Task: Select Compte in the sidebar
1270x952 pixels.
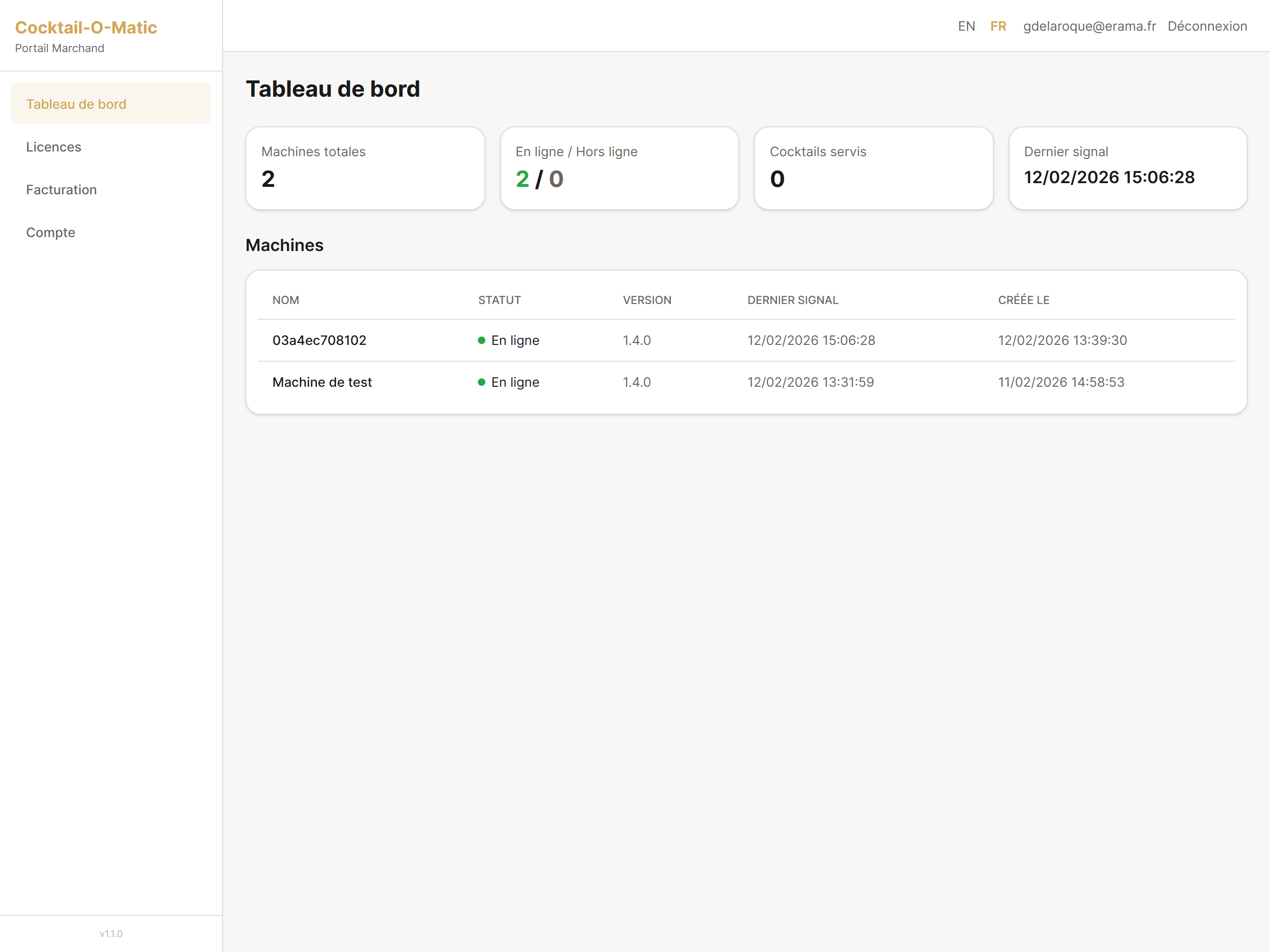Action: [x=111, y=232]
